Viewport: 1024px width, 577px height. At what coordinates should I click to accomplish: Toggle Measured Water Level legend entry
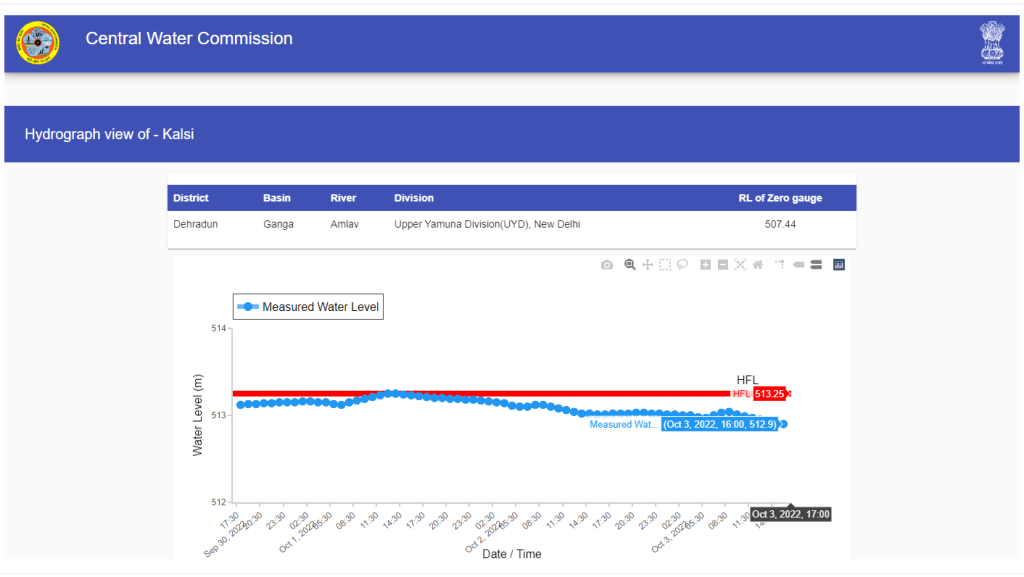(308, 307)
